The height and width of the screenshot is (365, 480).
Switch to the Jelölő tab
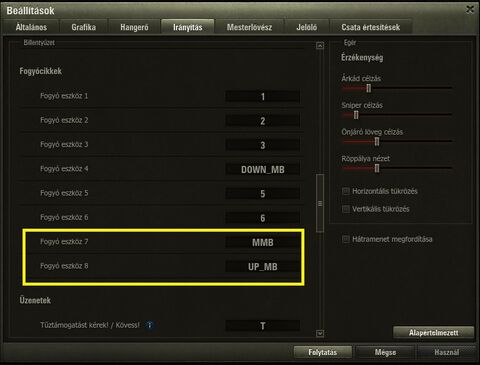(306, 27)
